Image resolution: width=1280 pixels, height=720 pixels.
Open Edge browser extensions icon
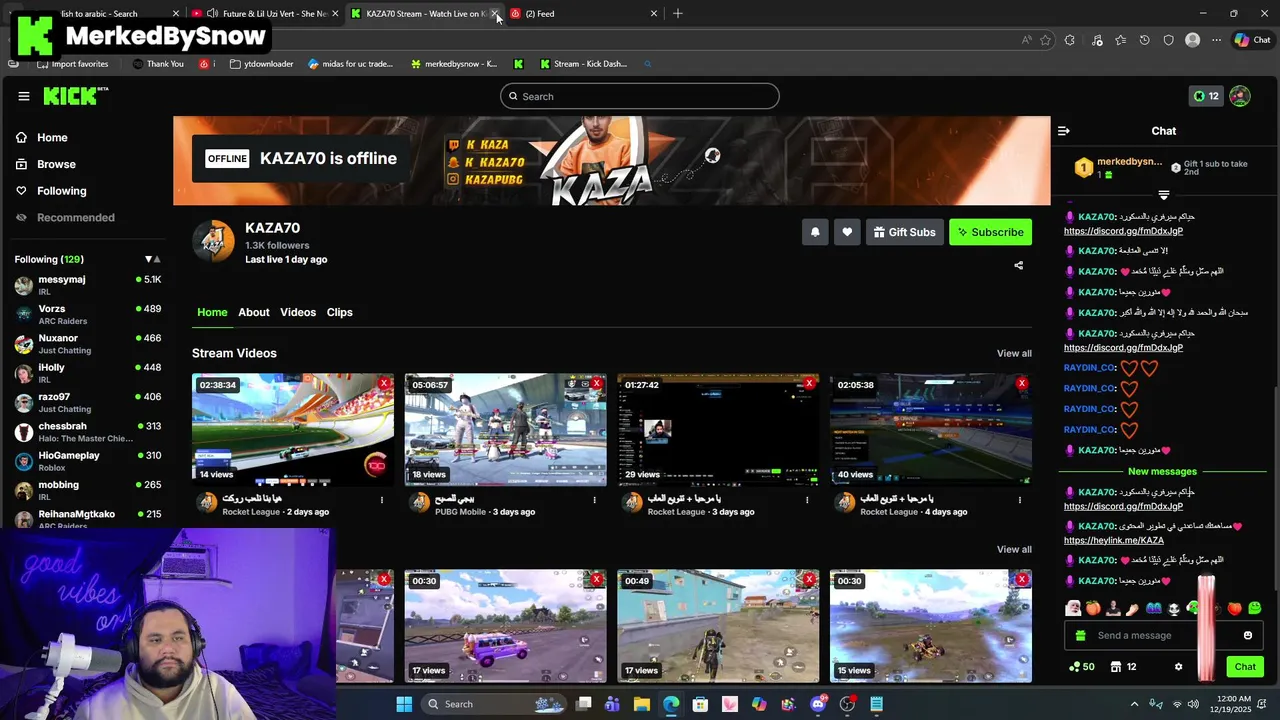coord(1070,40)
